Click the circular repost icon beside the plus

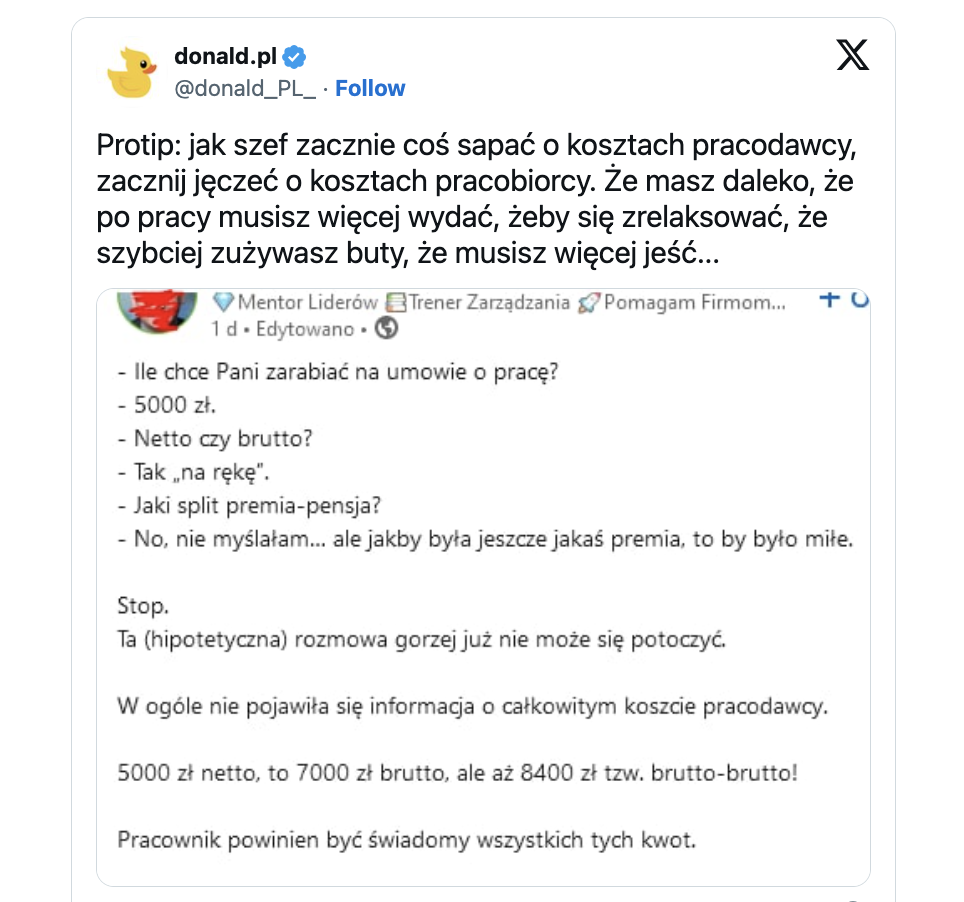pos(858,299)
